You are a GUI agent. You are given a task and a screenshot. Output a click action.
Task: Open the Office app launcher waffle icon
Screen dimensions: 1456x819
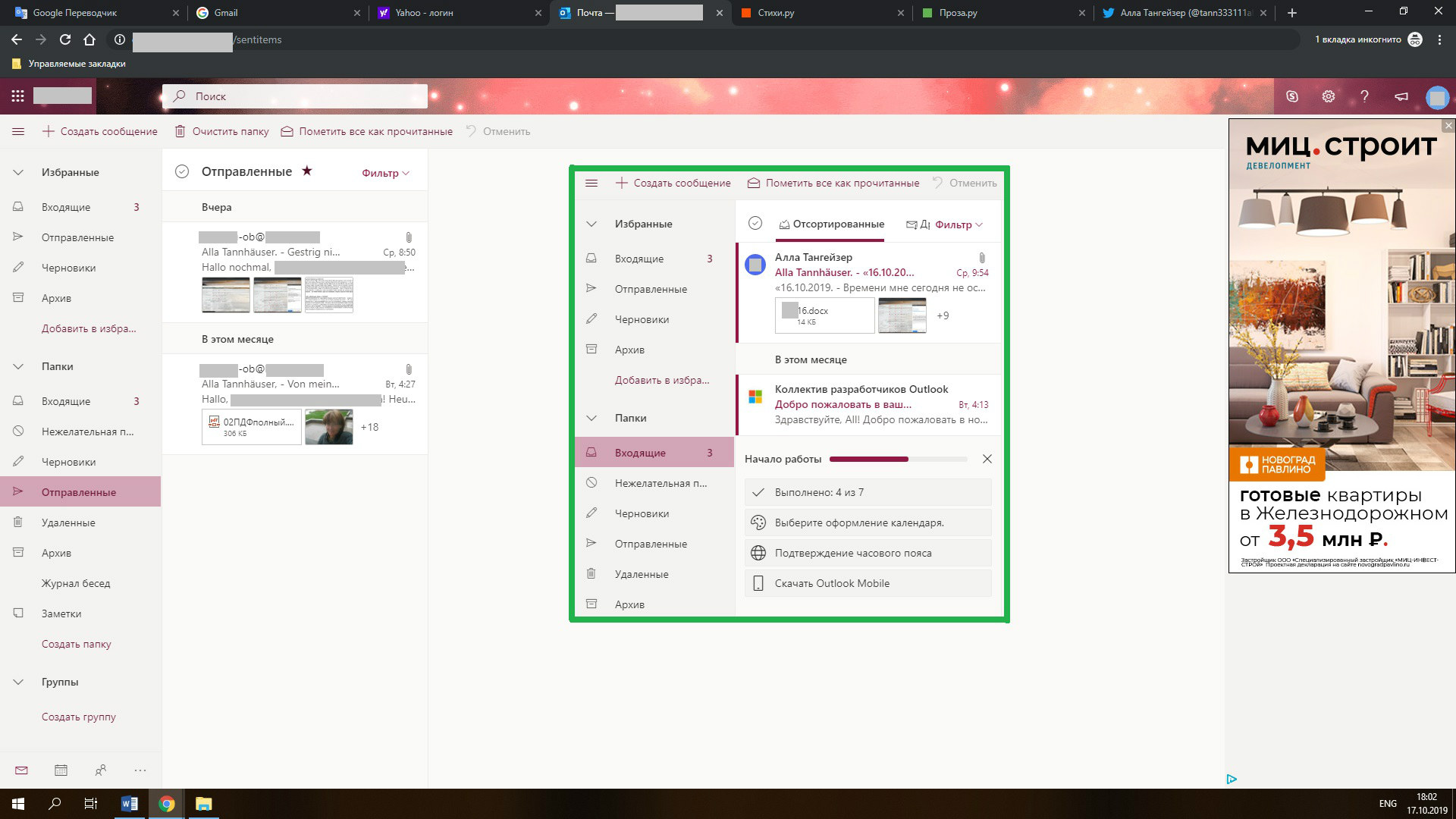tap(17, 96)
